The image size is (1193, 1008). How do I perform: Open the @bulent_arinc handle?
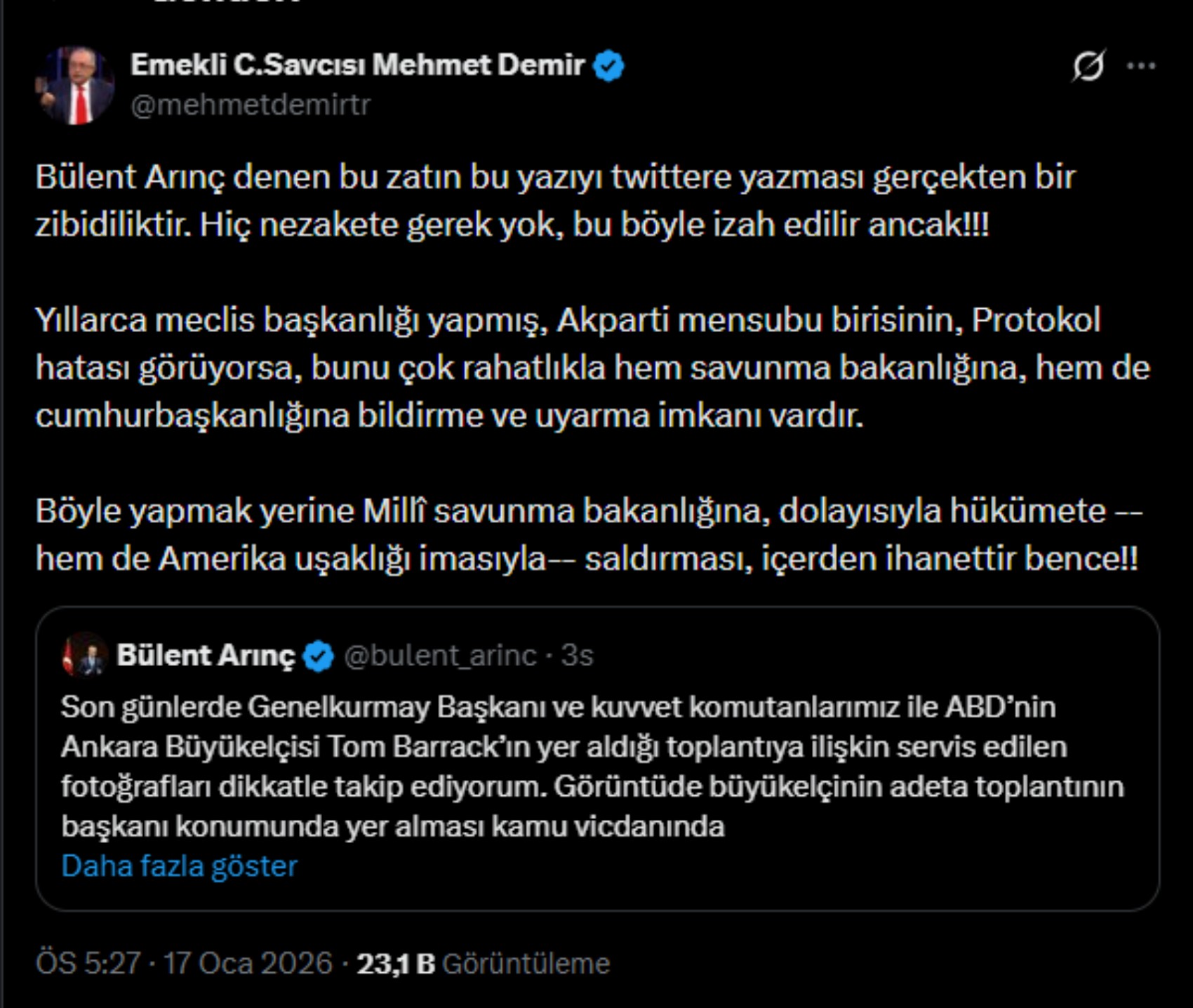tap(440, 656)
